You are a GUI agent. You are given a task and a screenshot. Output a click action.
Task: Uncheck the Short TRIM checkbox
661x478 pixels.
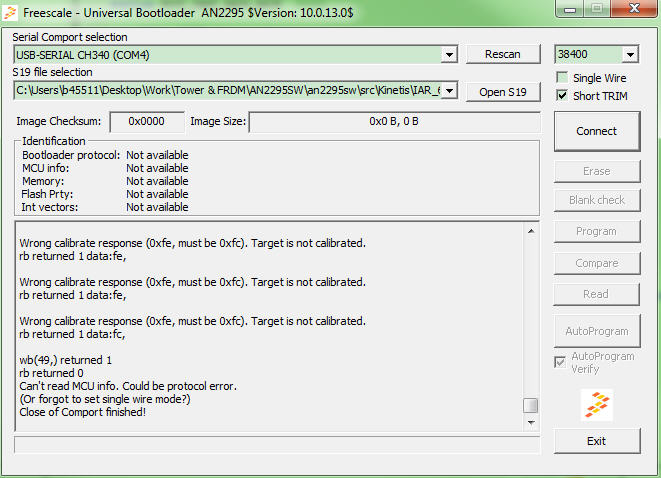pos(562,96)
